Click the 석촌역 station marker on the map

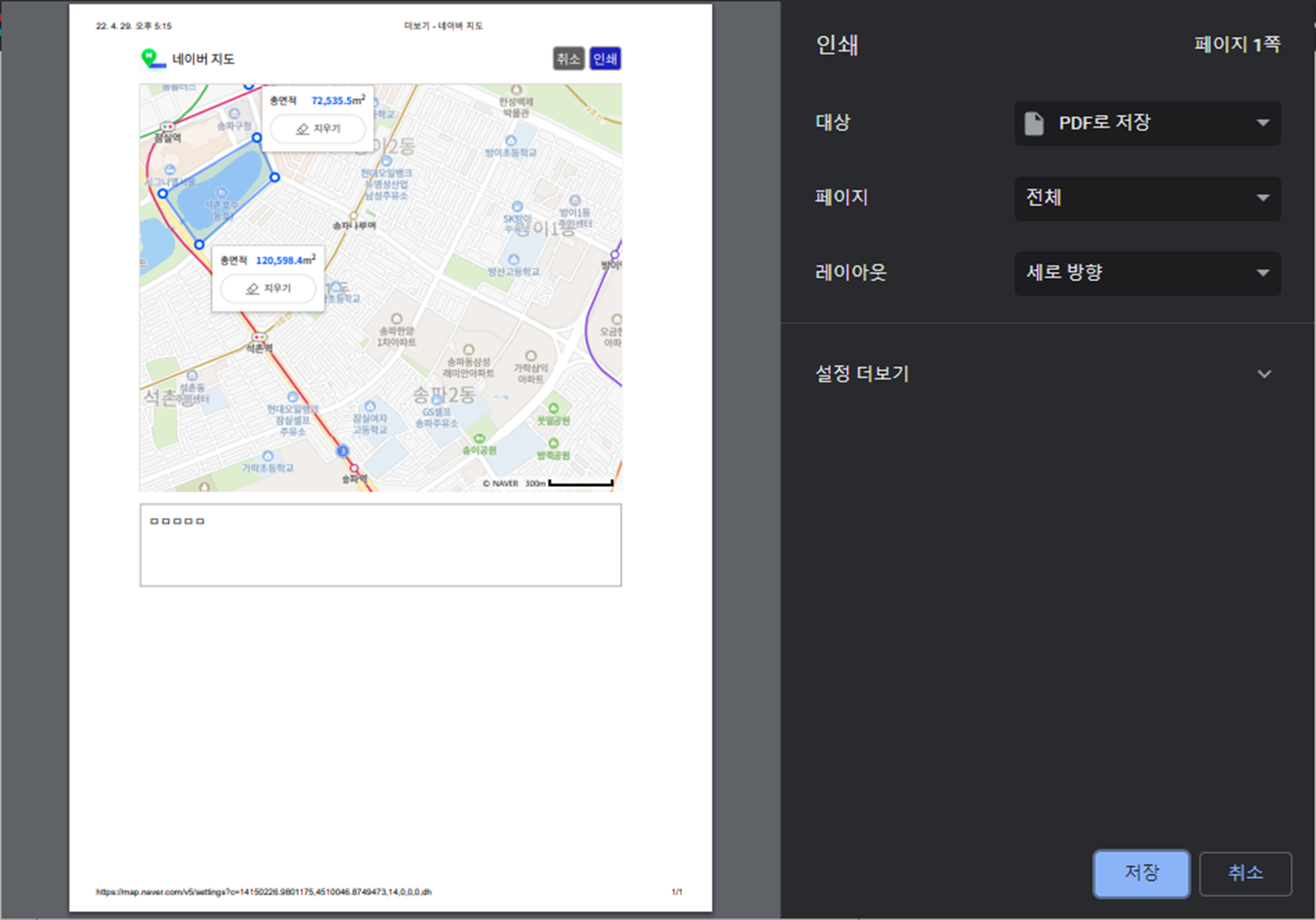point(259,338)
